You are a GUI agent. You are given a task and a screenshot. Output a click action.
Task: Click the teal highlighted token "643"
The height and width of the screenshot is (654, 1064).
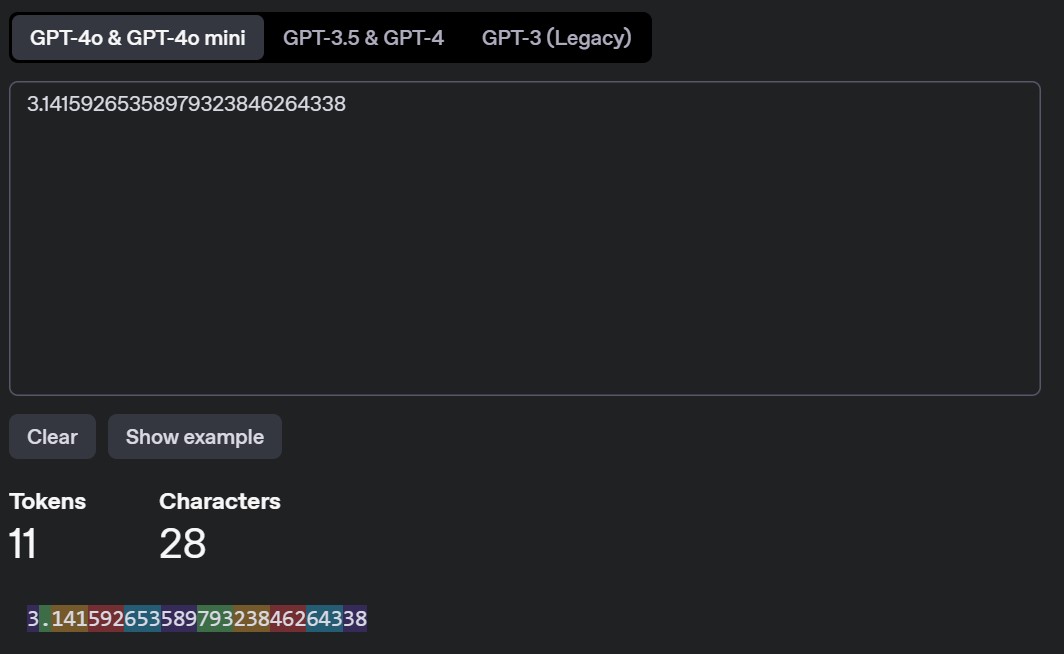point(325,619)
